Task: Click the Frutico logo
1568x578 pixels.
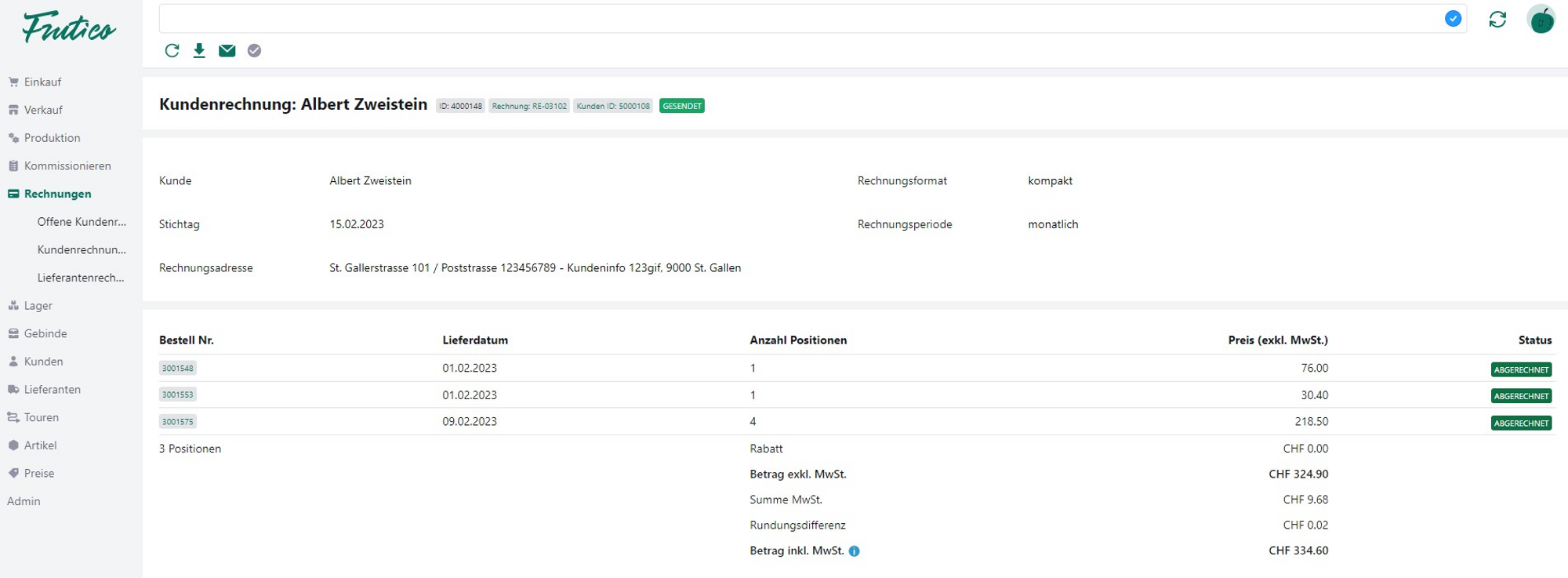Action: [69, 27]
